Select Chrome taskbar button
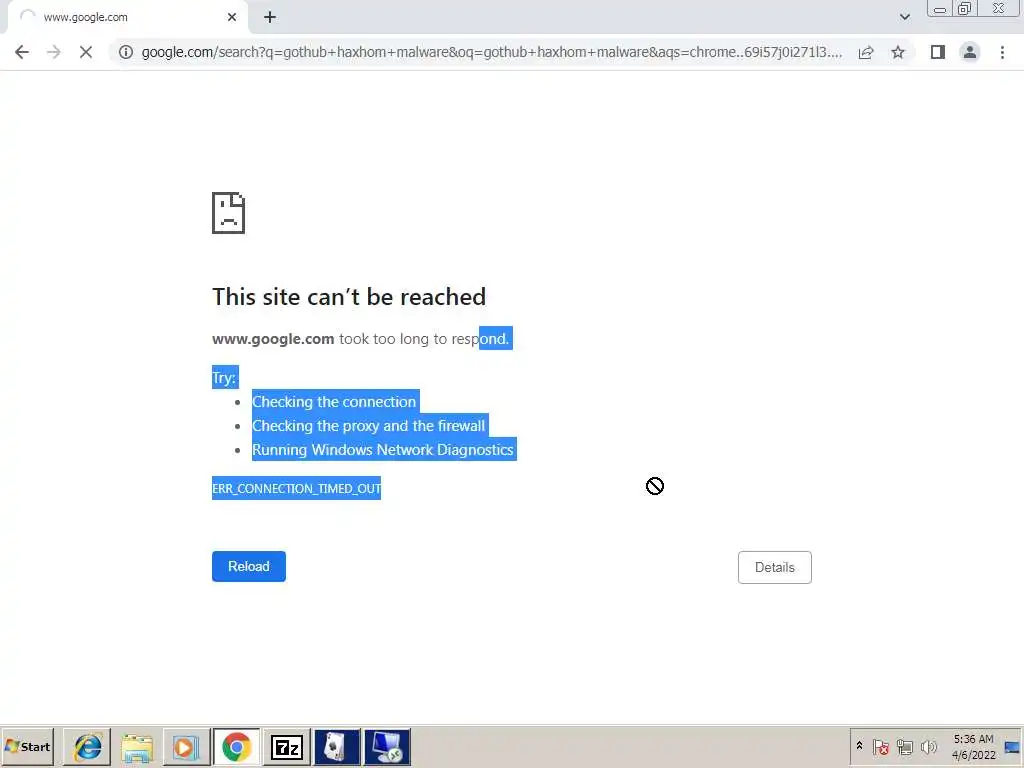1024x768 pixels. click(x=236, y=746)
